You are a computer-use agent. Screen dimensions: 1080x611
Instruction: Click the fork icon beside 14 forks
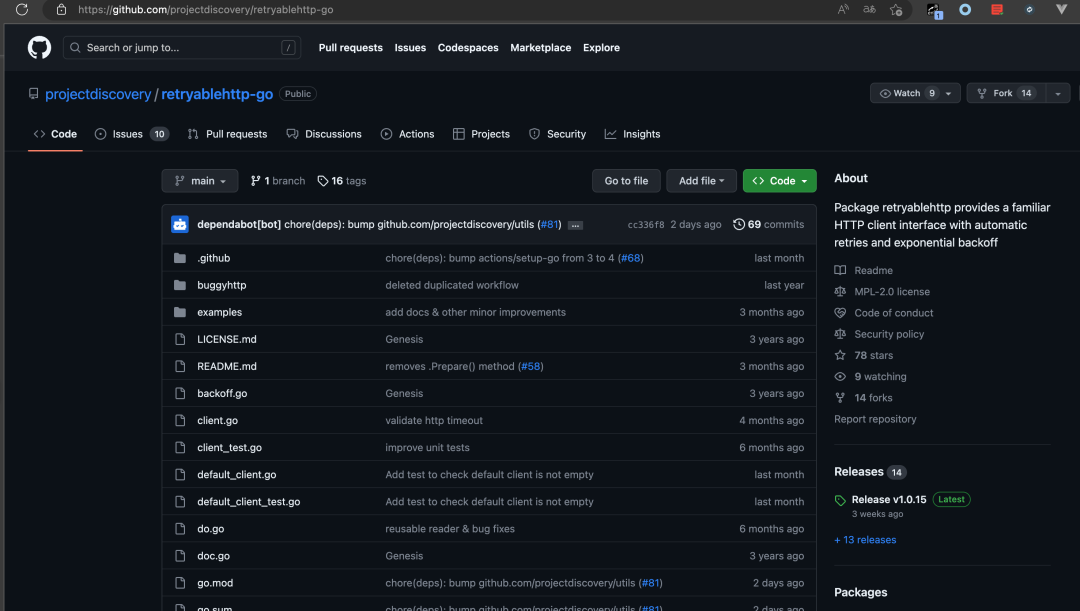coord(840,398)
